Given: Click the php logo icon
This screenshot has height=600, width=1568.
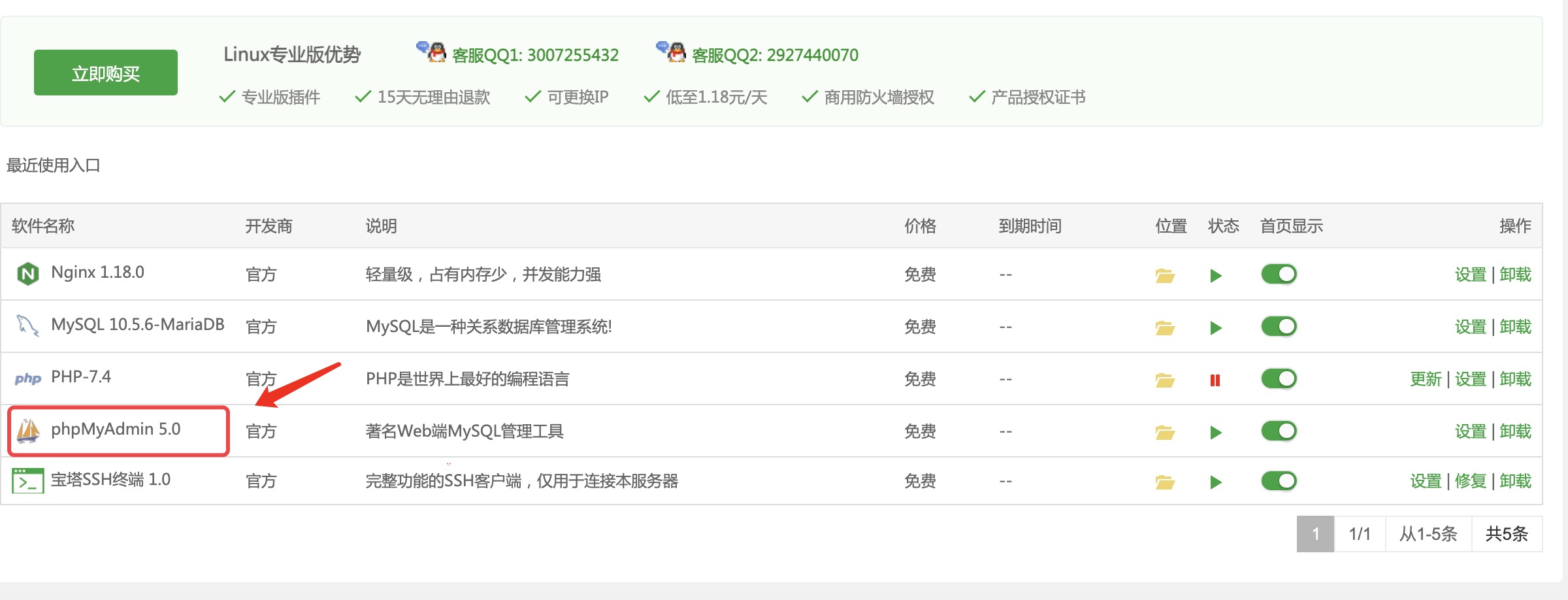Looking at the screenshot, I should [28, 378].
